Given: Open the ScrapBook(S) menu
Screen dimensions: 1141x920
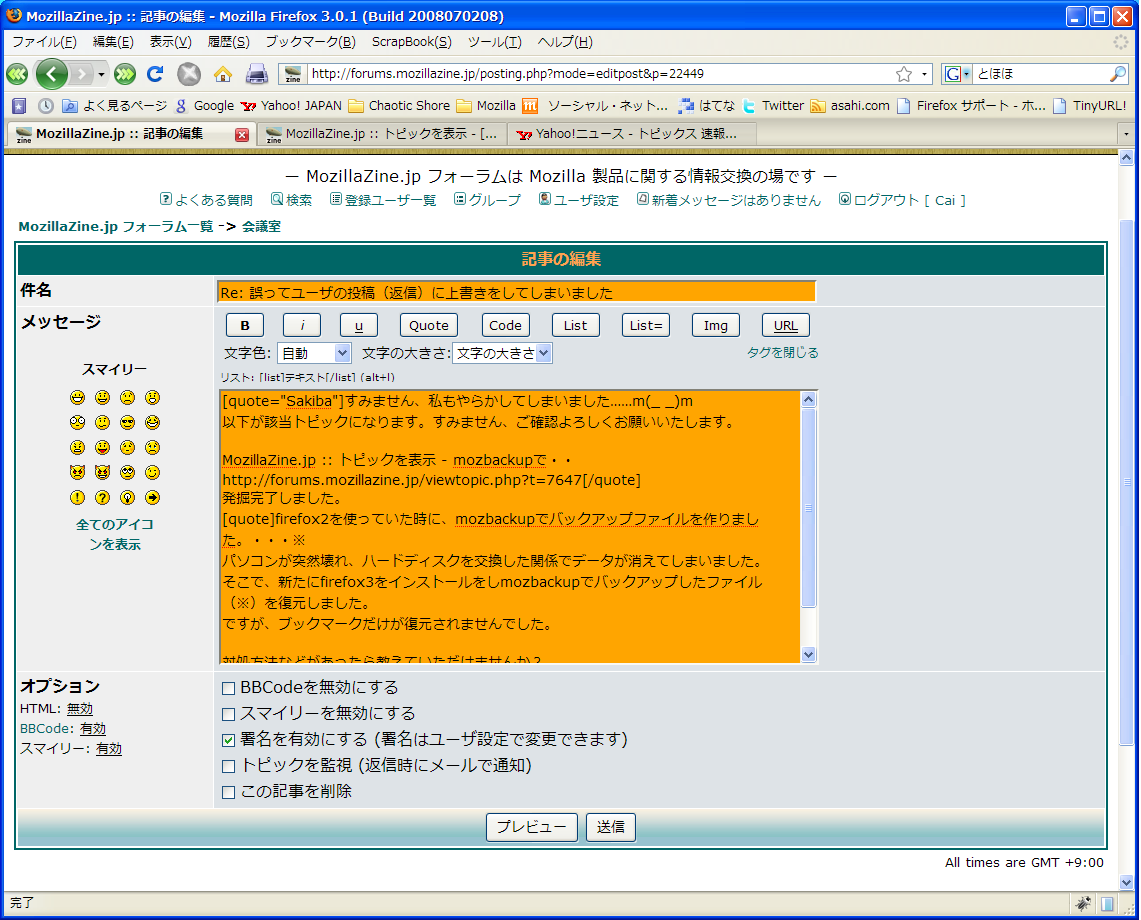Looking at the screenshot, I should click(x=412, y=42).
